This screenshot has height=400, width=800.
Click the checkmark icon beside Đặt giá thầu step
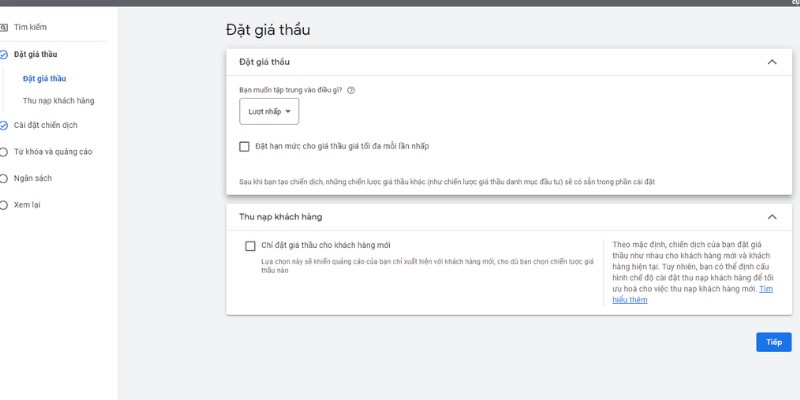point(3,54)
